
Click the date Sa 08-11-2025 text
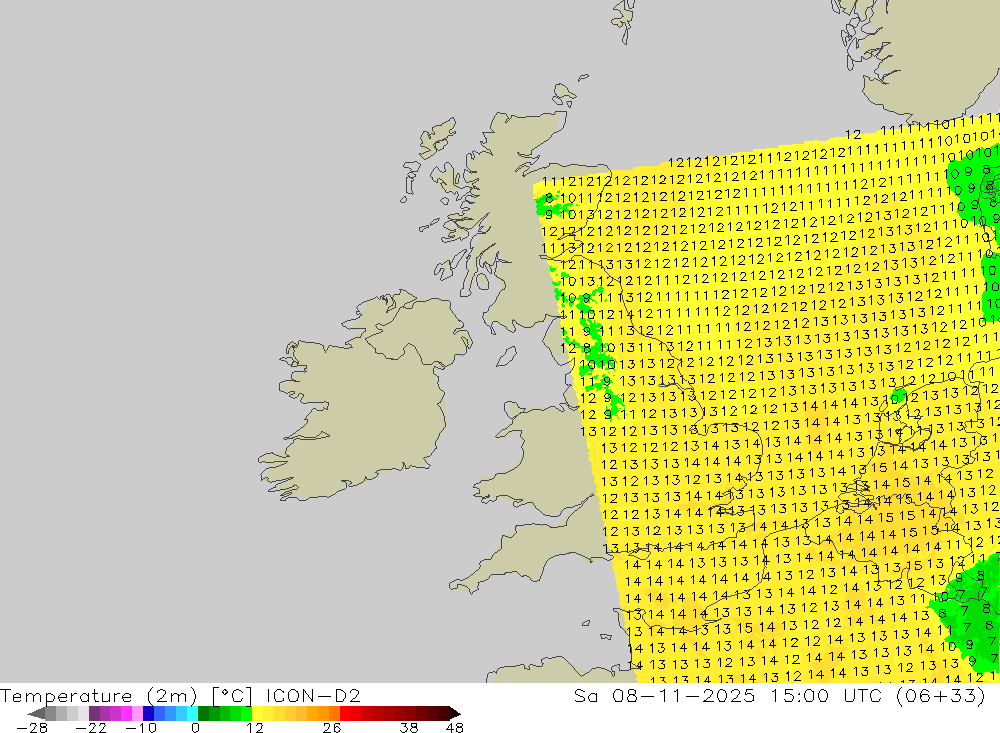[664, 695]
